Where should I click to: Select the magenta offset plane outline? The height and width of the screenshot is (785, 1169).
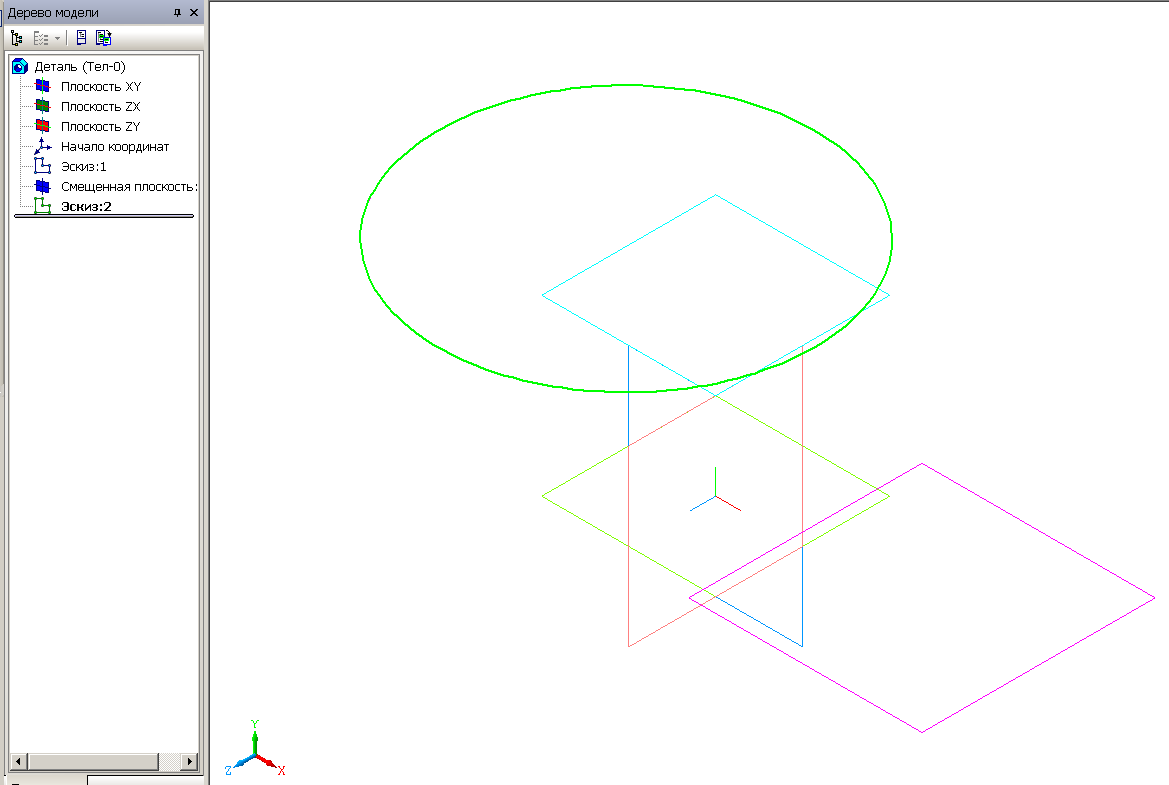(x=1039, y=531)
